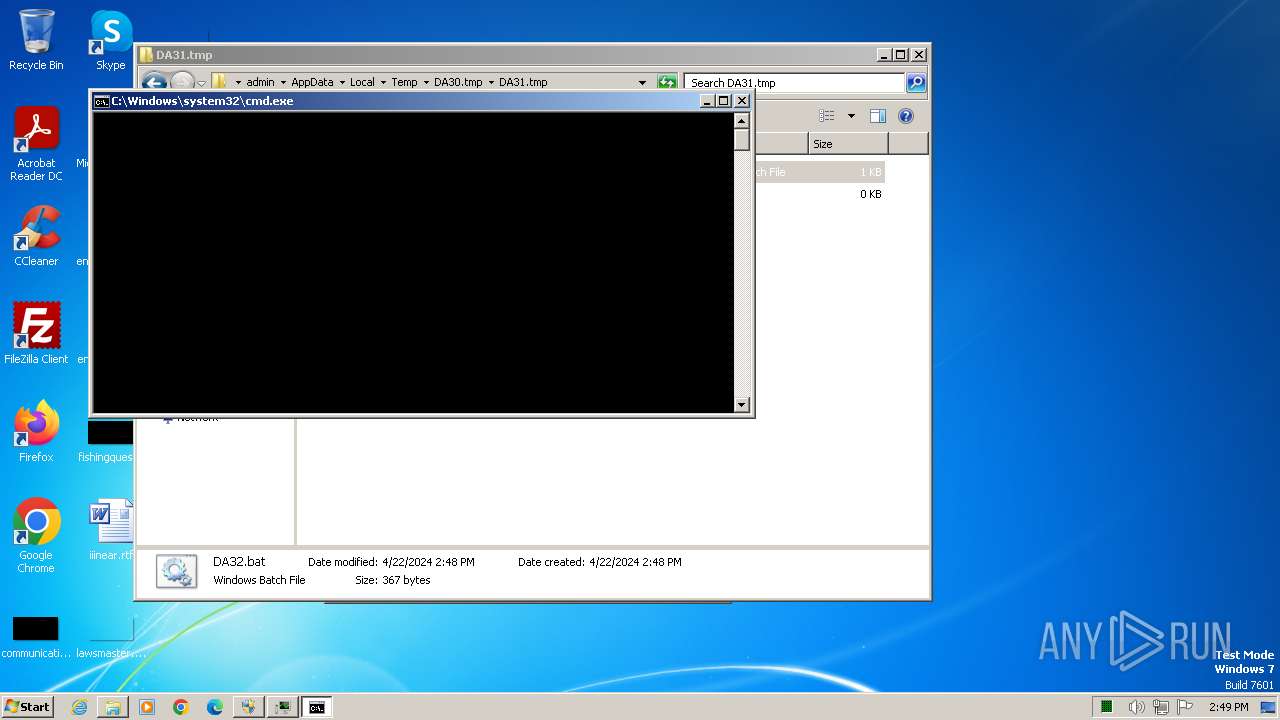Switch to File Explorer on the taskbar
1280x720 pixels.
pos(113,707)
